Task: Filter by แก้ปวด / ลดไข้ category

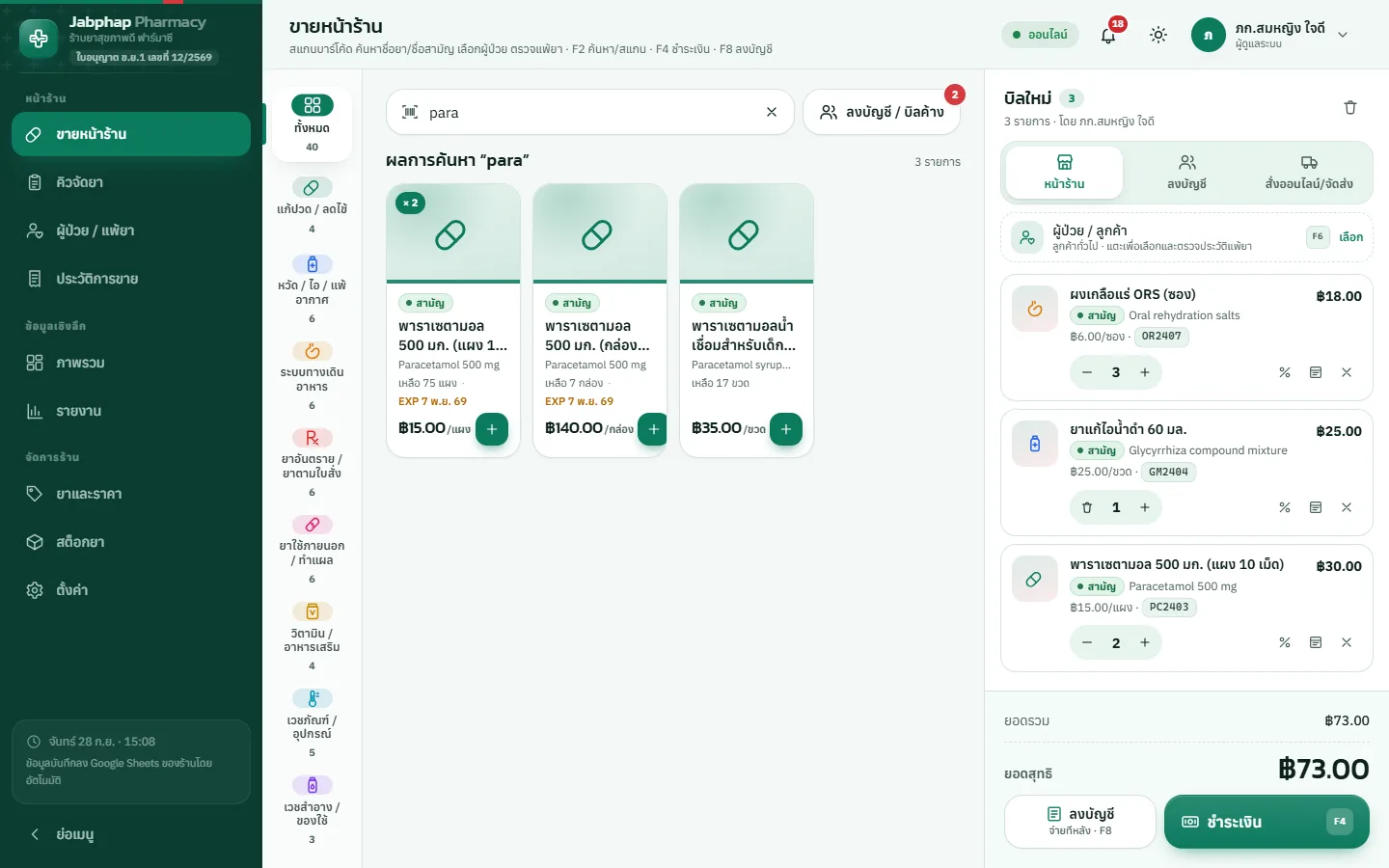Action: (x=312, y=205)
